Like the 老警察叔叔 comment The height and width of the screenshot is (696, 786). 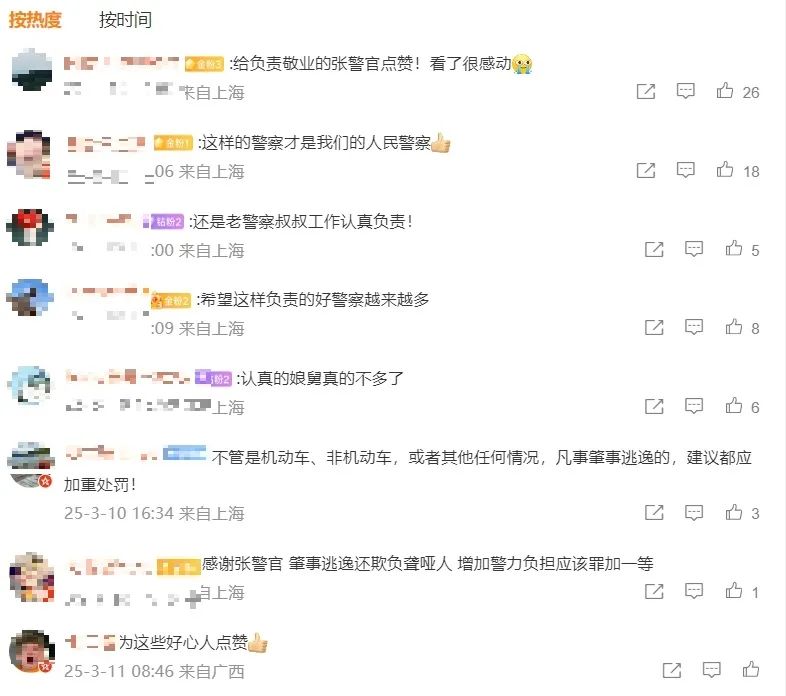click(734, 248)
